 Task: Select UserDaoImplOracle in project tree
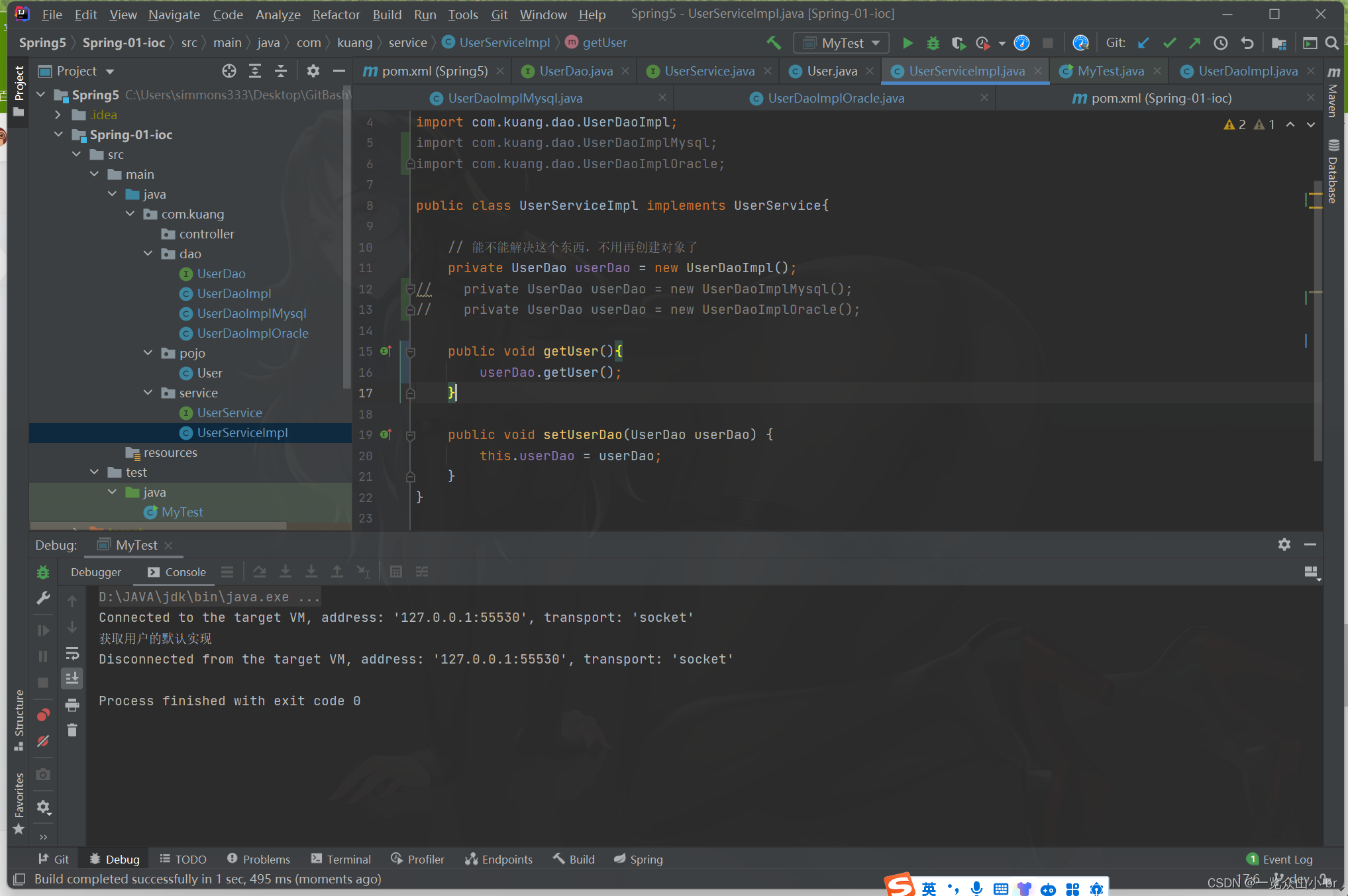pos(252,333)
